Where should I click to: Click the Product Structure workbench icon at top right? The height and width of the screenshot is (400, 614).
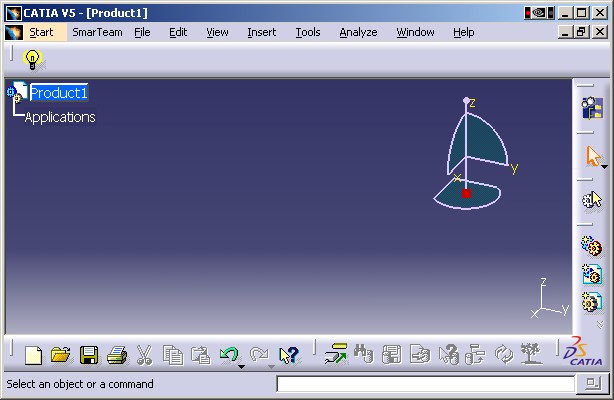click(x=592, y=108)
